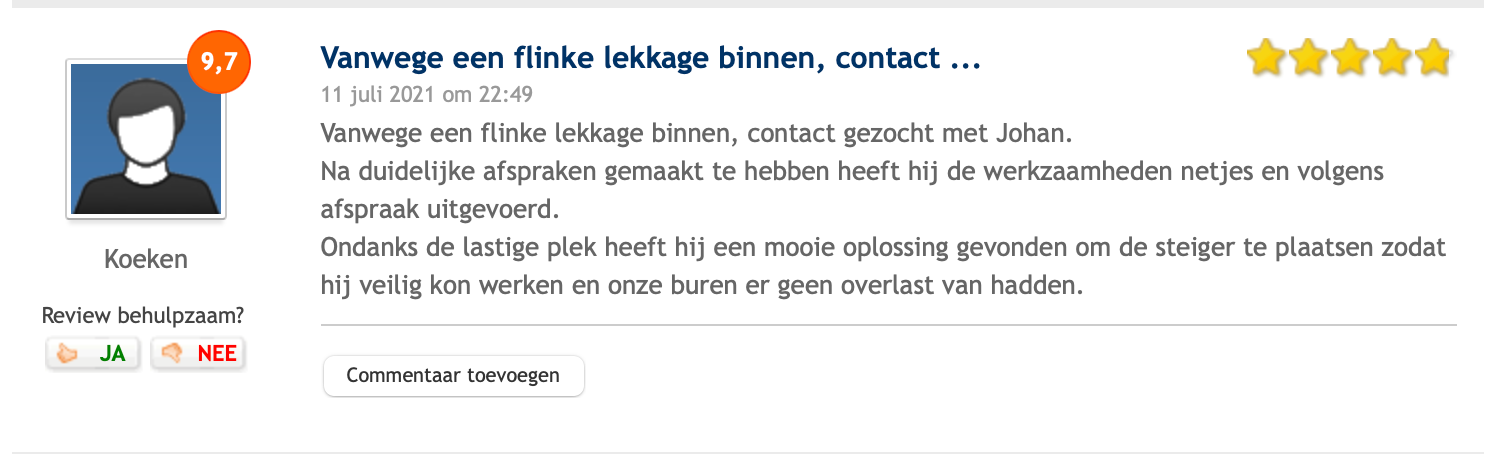Click the thumbs-up icon beside JA

69,354
